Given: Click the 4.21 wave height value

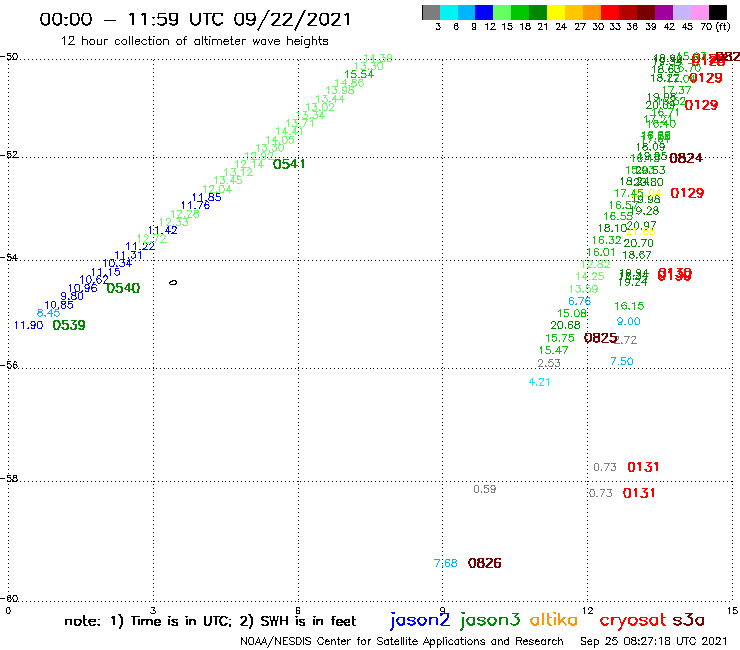Looking at the screenshot, I should coord(539,382).
